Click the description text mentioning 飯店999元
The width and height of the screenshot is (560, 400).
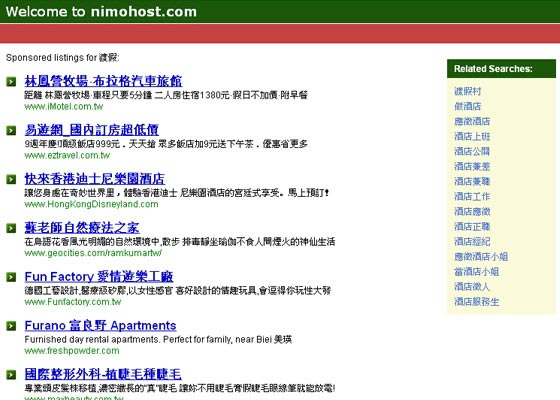[166, 144]
